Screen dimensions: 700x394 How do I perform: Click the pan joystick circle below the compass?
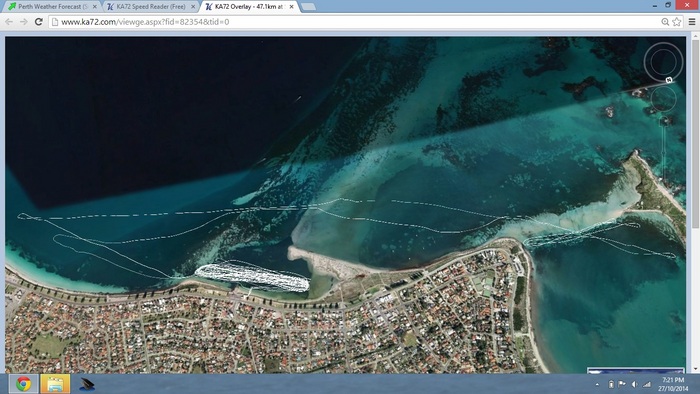tap(663, 99)
